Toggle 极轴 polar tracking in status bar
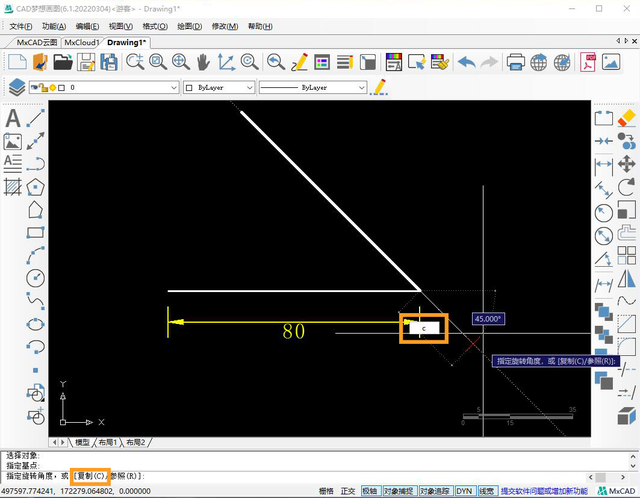The width and height of the screenshot is (640, 498). (371, 491)
